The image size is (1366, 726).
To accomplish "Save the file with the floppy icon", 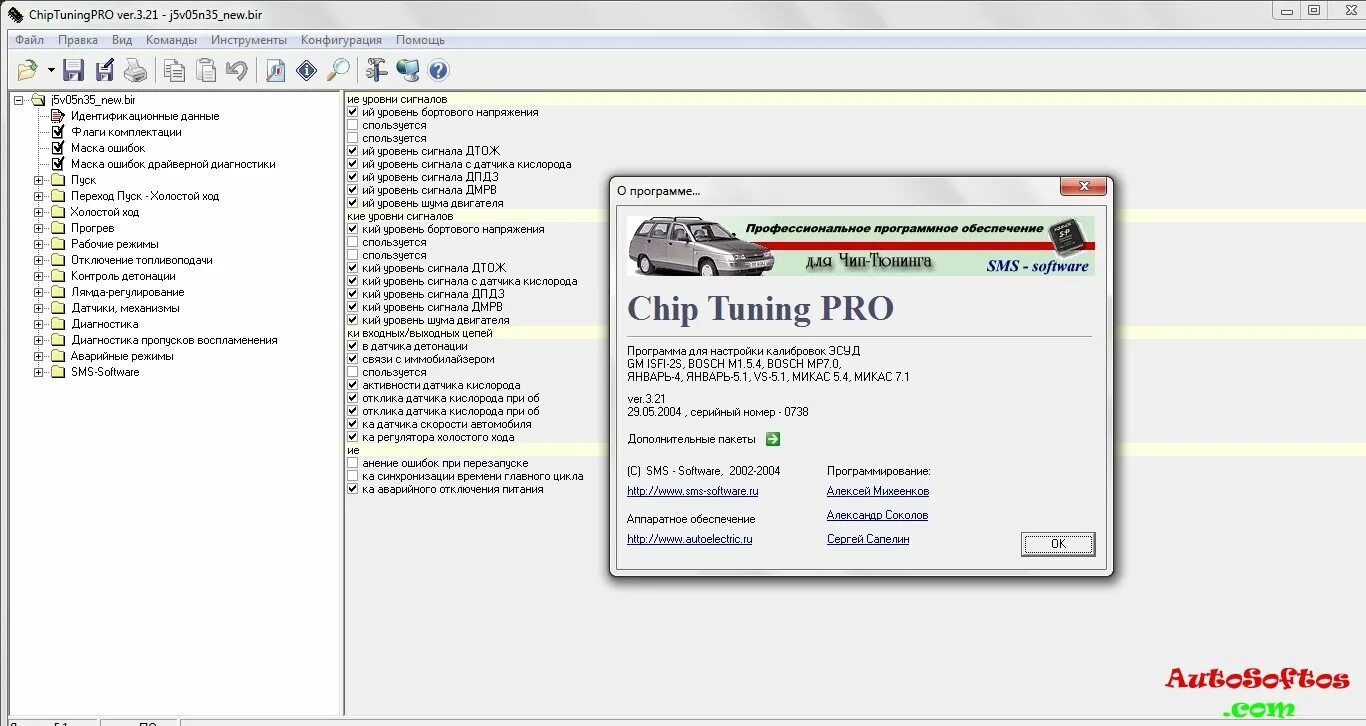I will point(73,70).
